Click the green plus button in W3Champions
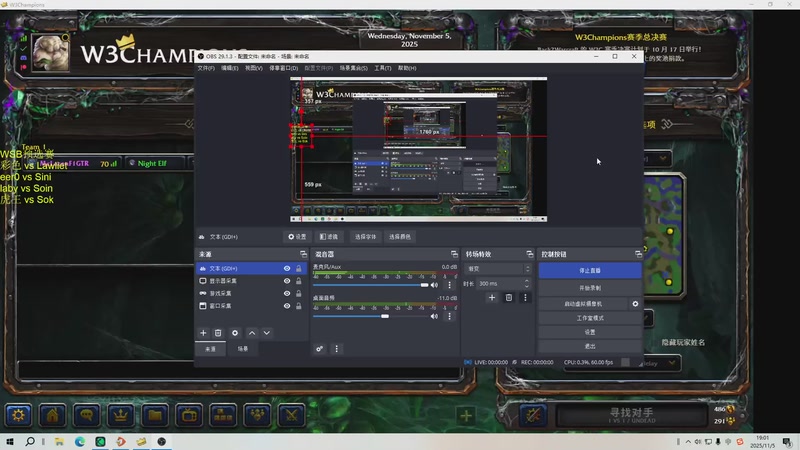Screen dimensions: 800x450 [x=466, y=416]
